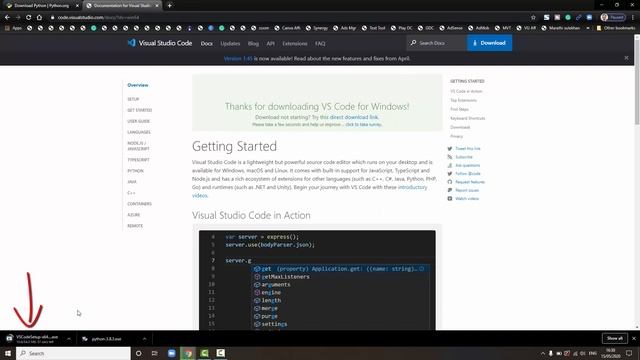Expand LANGUAGES section in sidebar
640x360 pixels.
[139, 132]
